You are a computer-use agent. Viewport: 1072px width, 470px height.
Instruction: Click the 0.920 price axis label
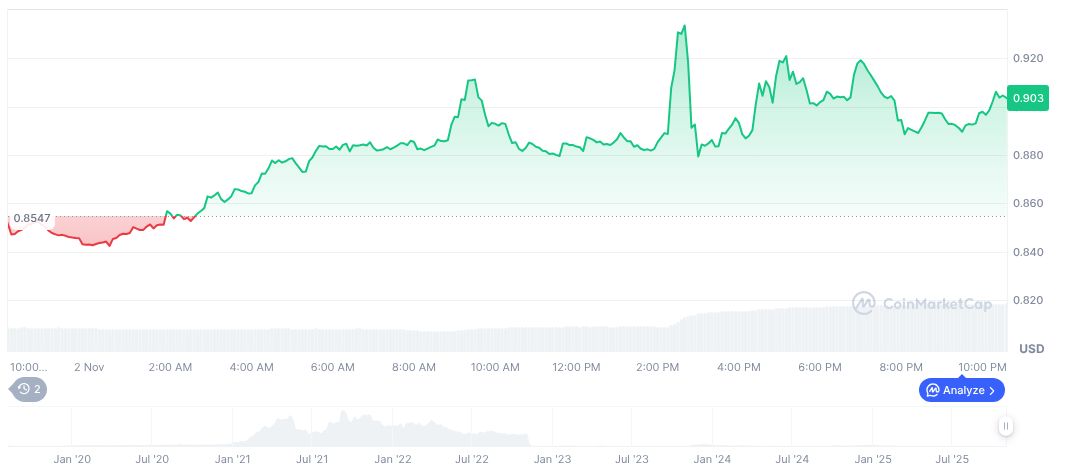coord(1028,59)
